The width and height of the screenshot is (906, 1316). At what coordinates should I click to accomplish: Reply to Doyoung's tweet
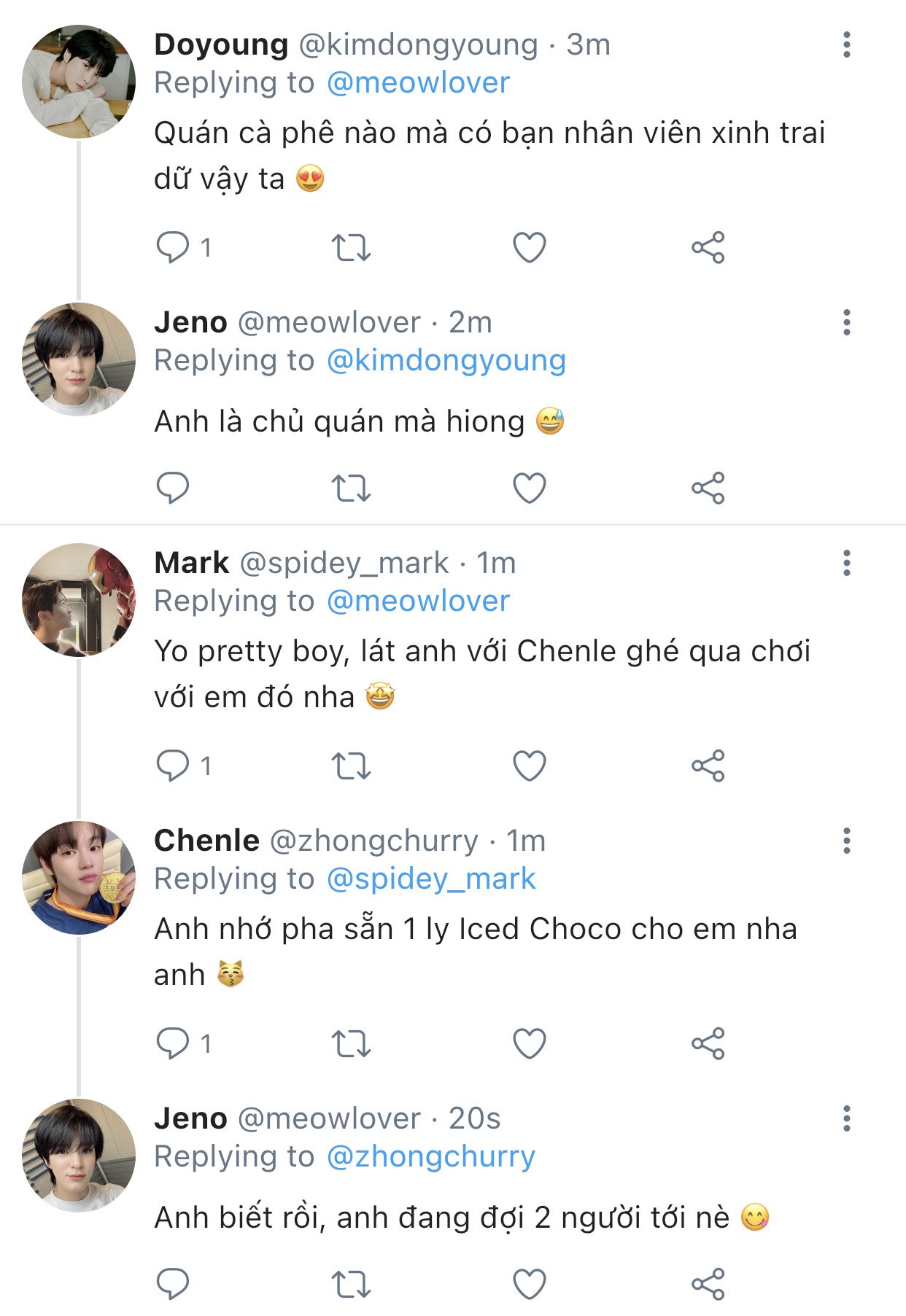click(173, 247)
